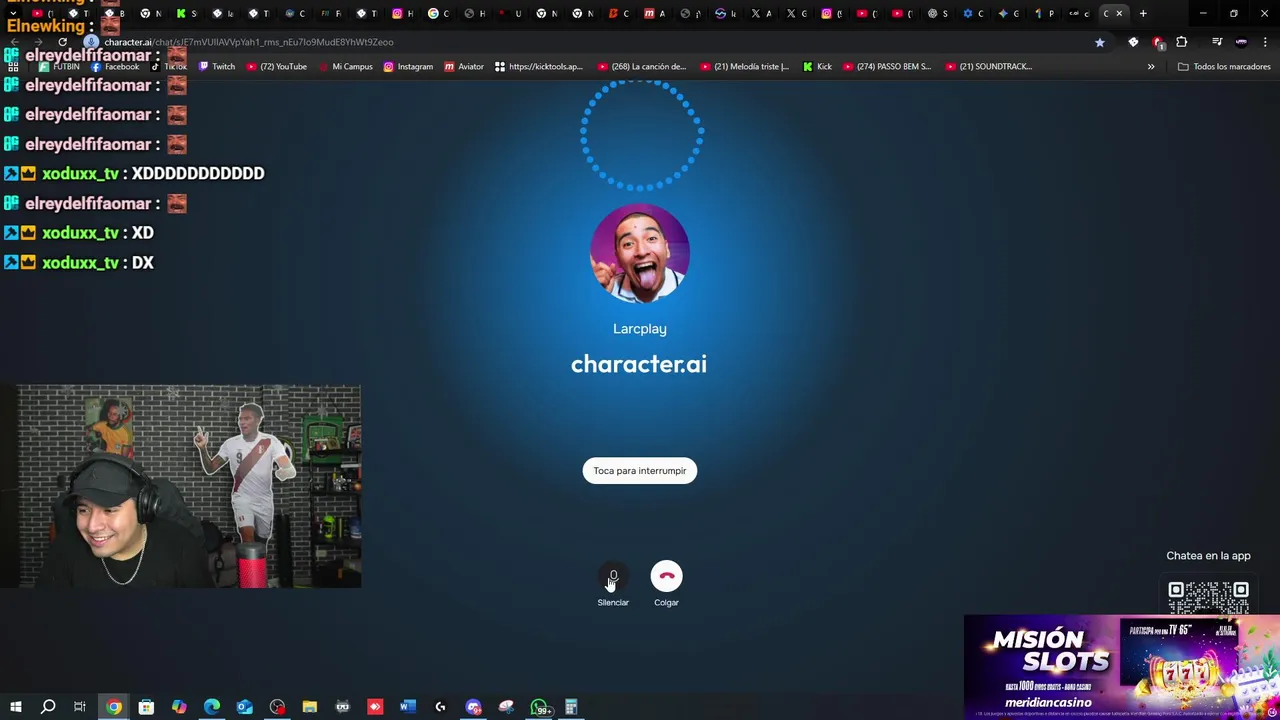Open WhatsApp with 99+ badge in taskbar
Screen dimensions: 1280x720
540,707
